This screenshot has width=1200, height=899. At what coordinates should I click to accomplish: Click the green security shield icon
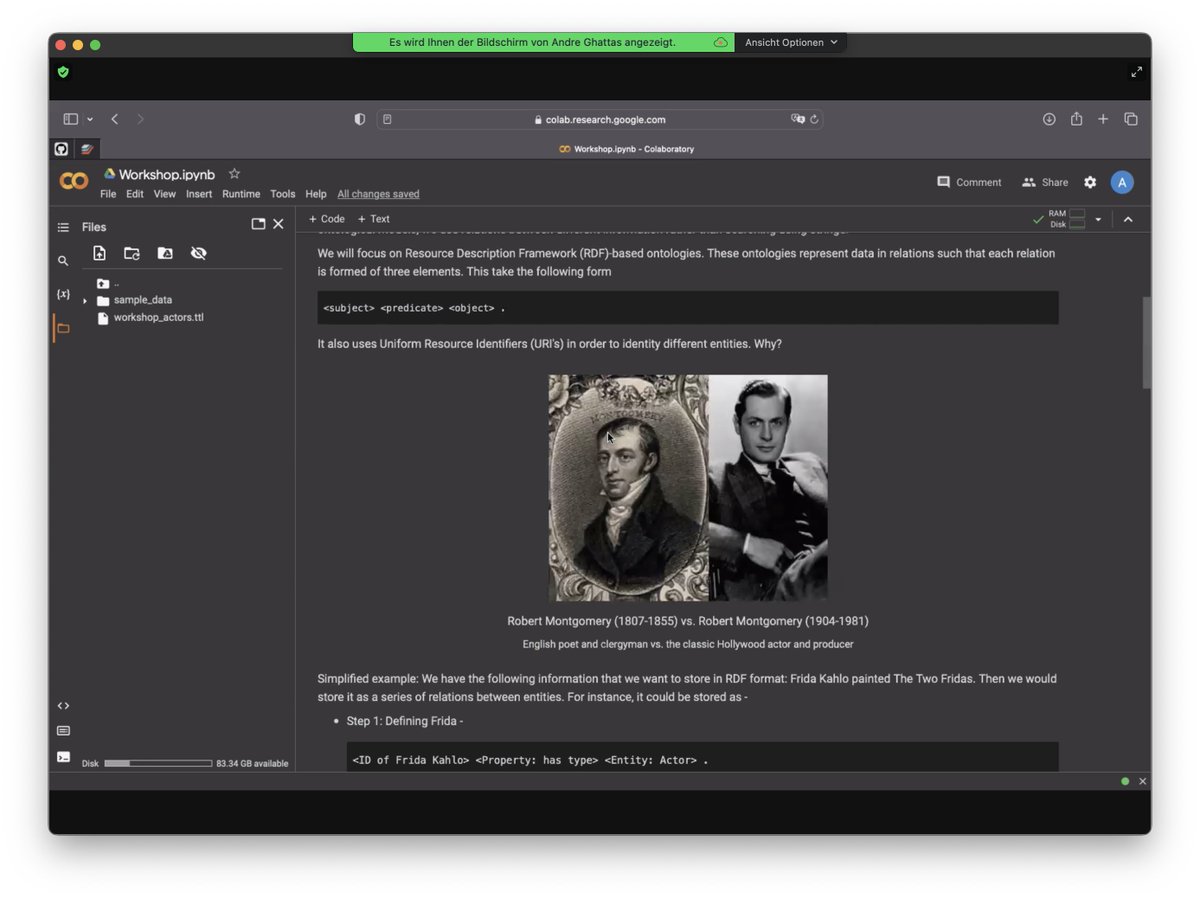point(63,72)
